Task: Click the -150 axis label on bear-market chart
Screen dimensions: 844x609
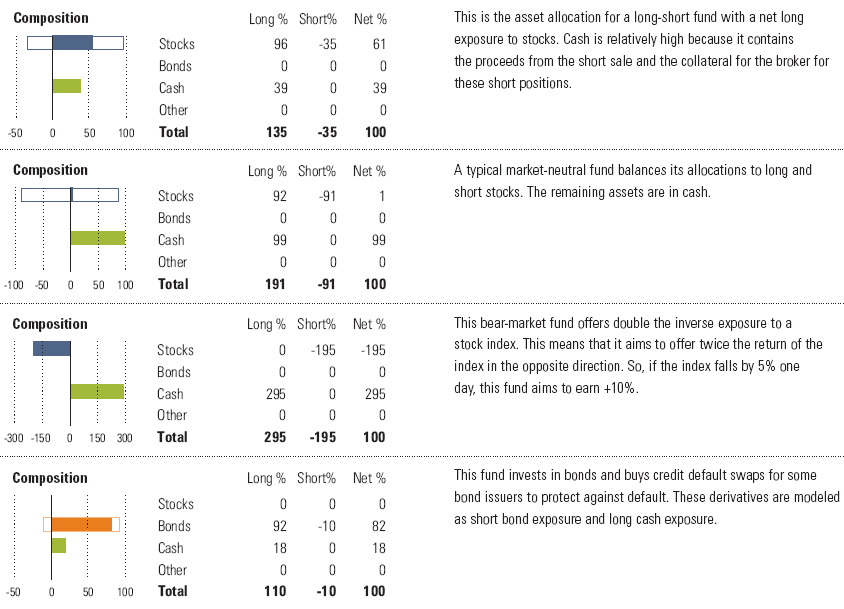Action: pyautogui.click(x=42, y=438)
